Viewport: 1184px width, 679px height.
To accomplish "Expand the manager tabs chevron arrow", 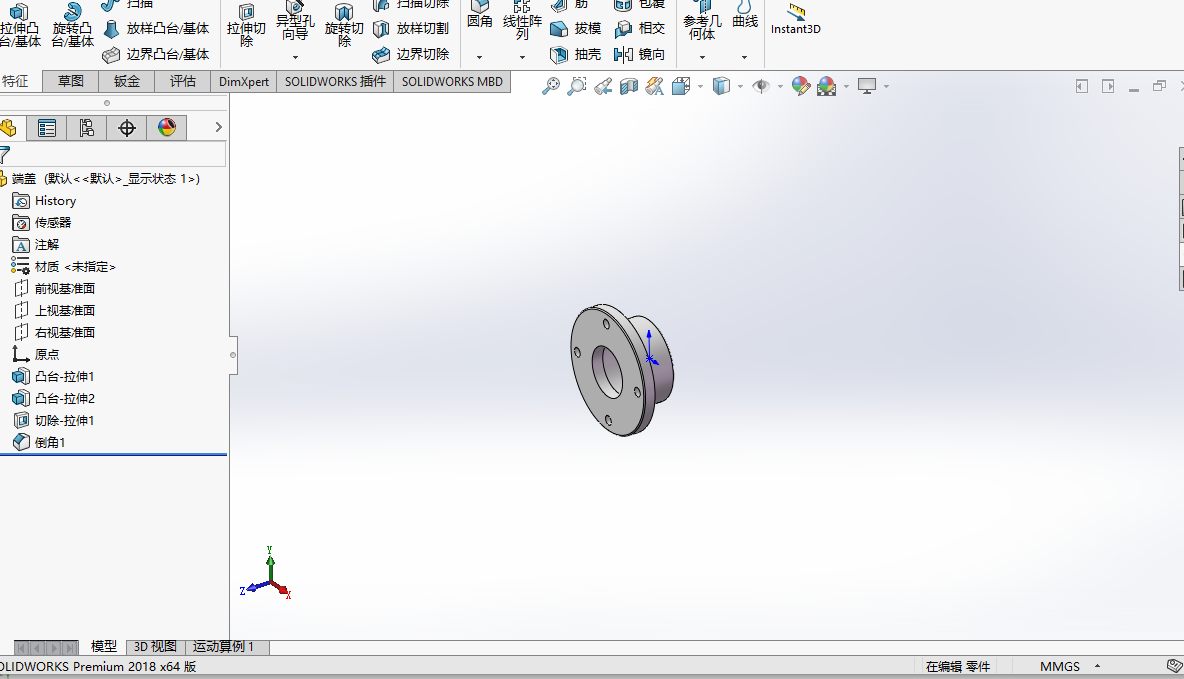I will click(218, 127).
